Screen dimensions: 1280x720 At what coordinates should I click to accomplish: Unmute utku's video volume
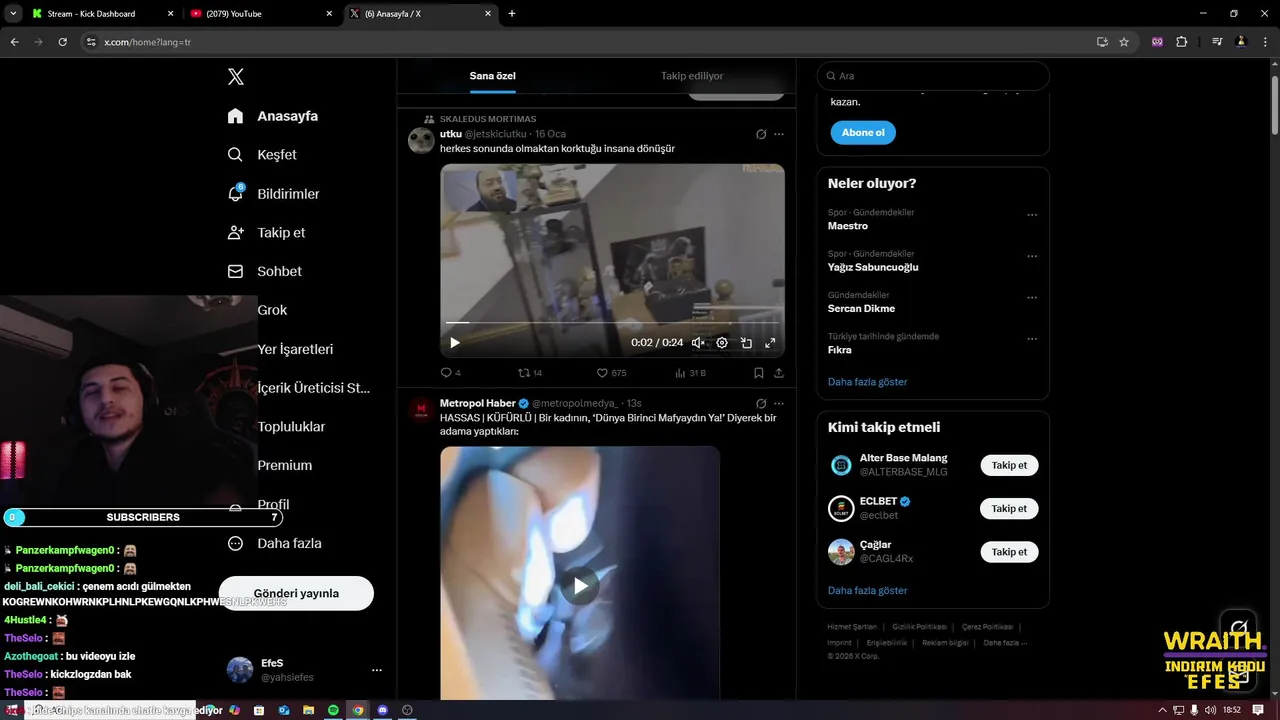[x=698, y=343]
